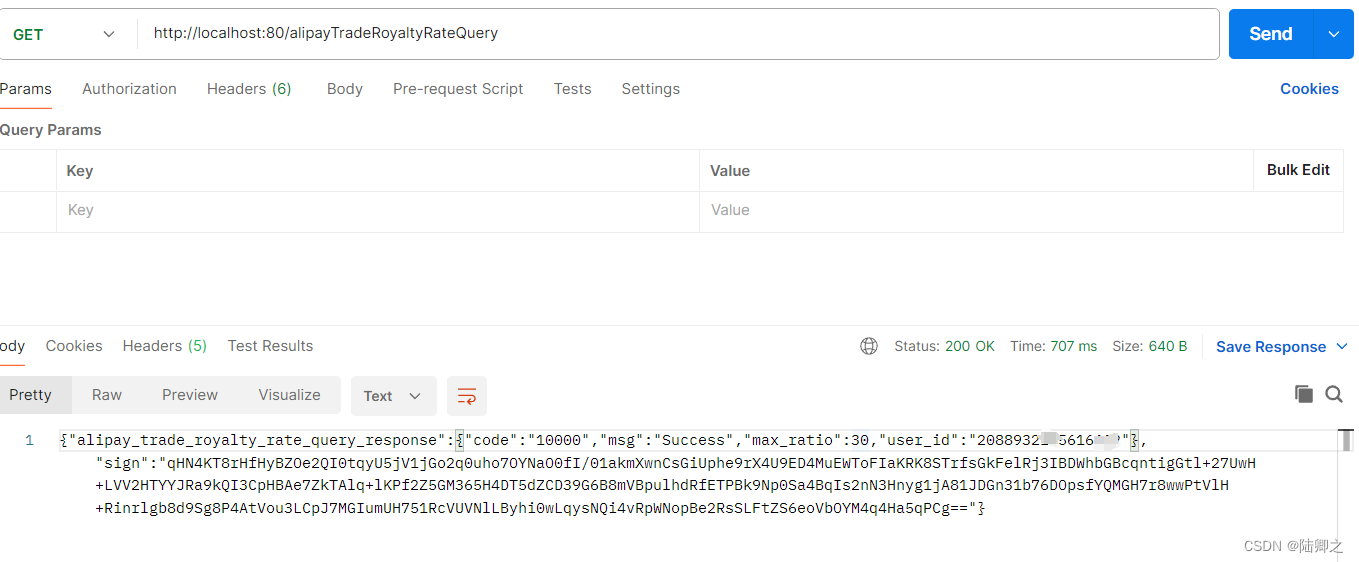Open the Text format dropdown
Screen dimensions: 1359x562
[393, 396]
